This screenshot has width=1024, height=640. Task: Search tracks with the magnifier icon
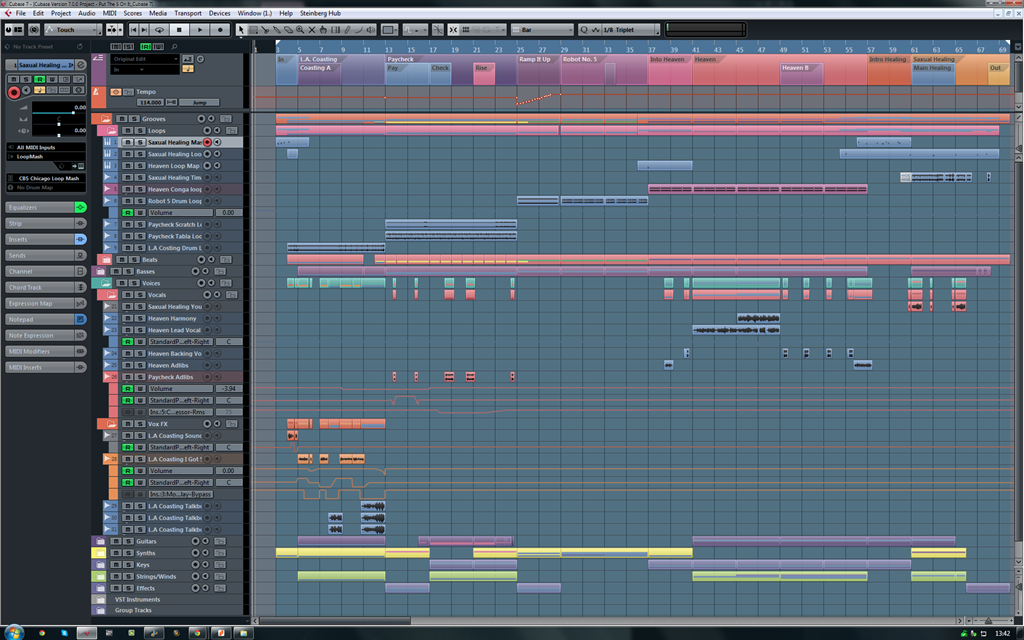(x=174, y=46)
